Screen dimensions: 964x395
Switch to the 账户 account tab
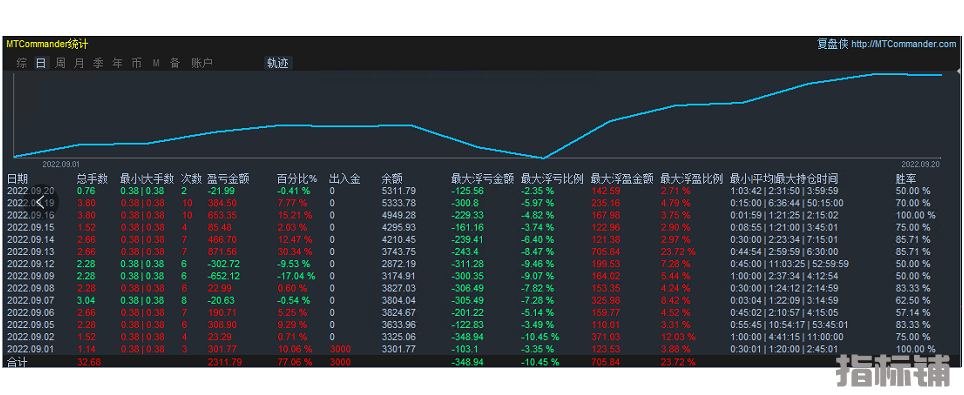click(x=202, y=63)
